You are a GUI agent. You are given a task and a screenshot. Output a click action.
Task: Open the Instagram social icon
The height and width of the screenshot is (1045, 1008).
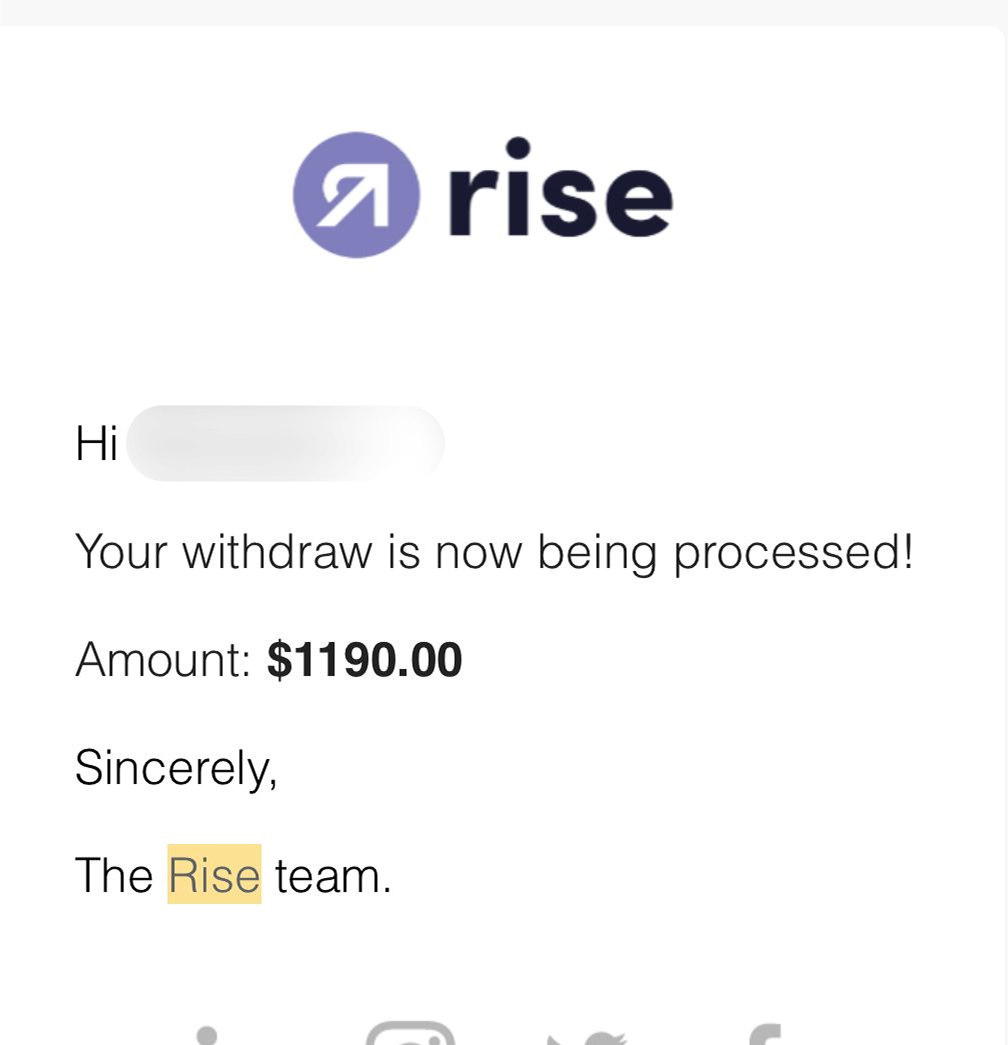(410, 1034)
